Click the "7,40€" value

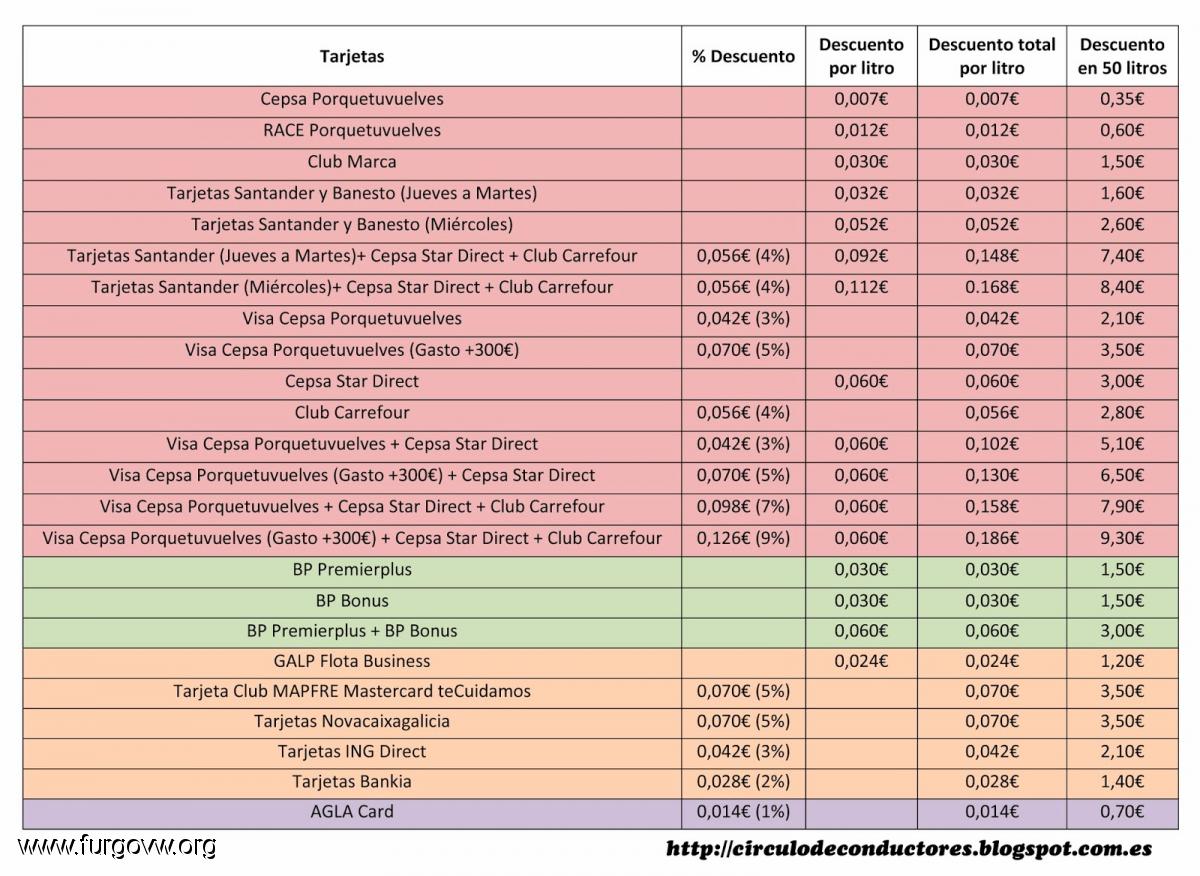(1122, 256)
